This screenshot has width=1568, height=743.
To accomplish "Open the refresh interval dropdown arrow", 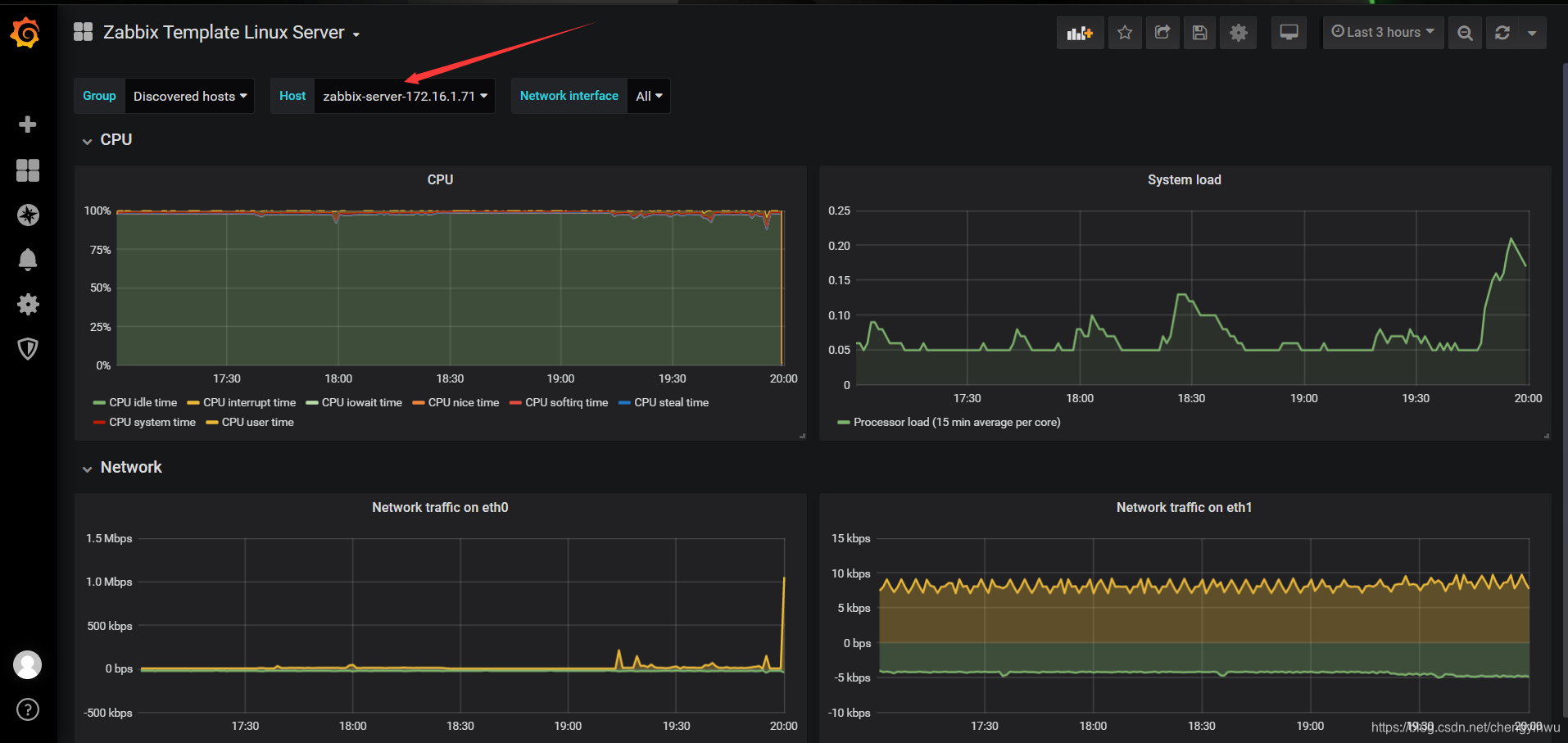I will (1532, 33).
